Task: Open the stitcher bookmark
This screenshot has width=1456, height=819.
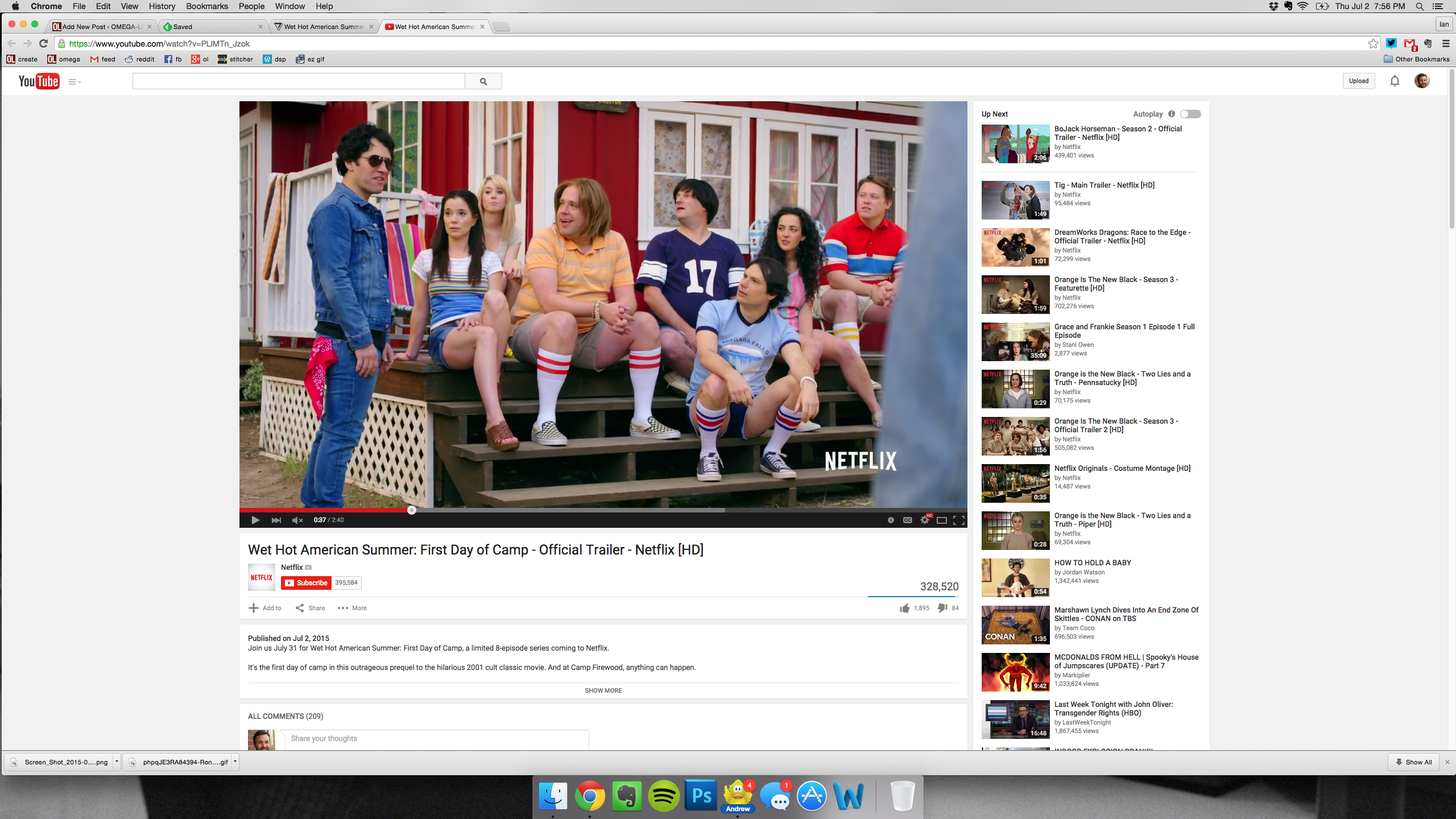Action: point(235,59)
